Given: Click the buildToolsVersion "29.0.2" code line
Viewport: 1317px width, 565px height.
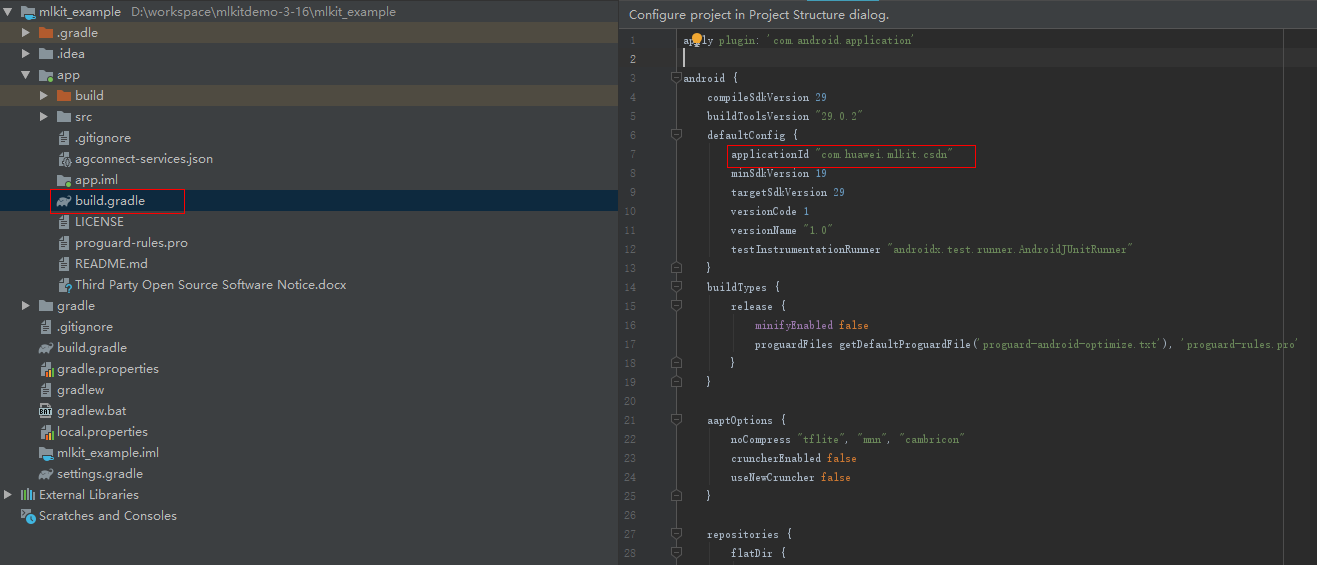Looking at the screenshot, I should [785, 116].
